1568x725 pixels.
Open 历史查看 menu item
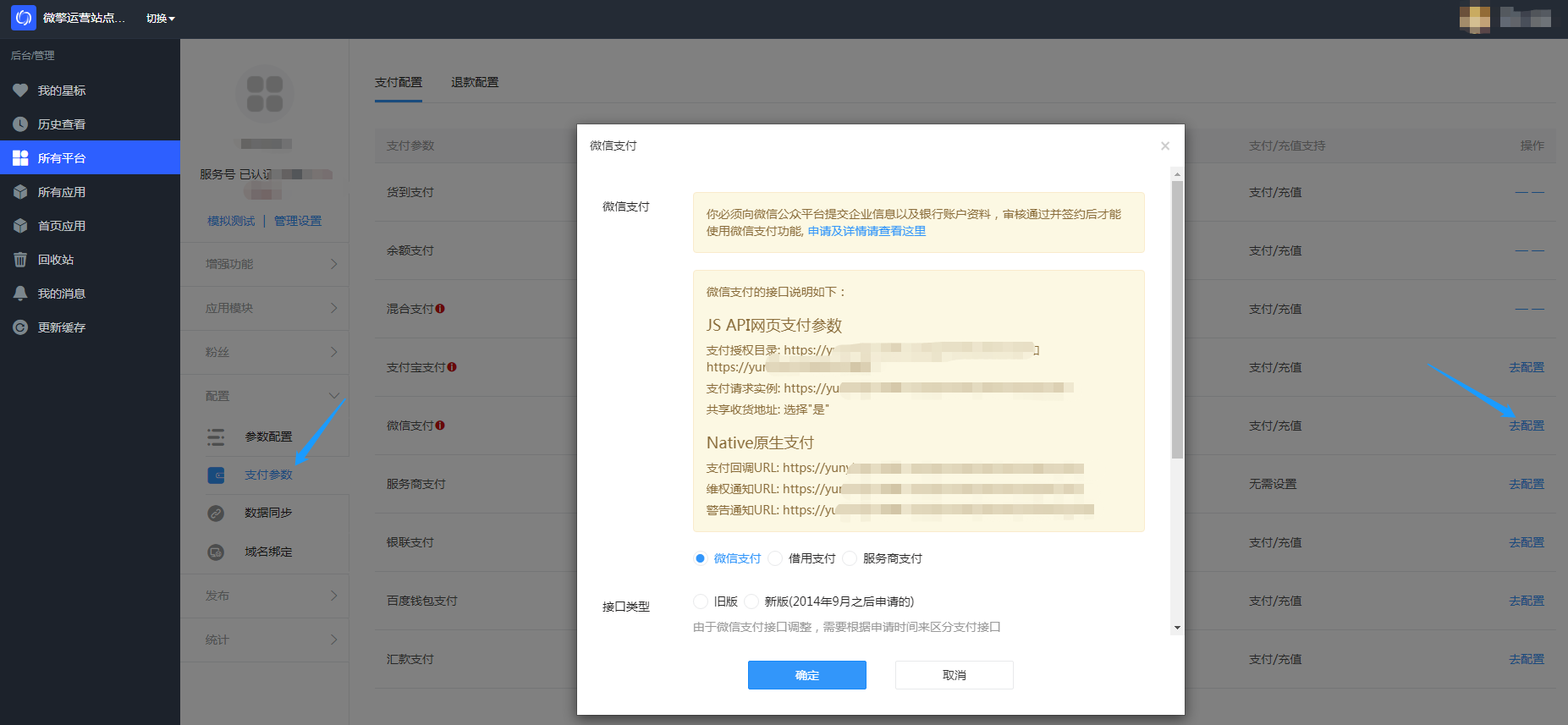(90, 124)
